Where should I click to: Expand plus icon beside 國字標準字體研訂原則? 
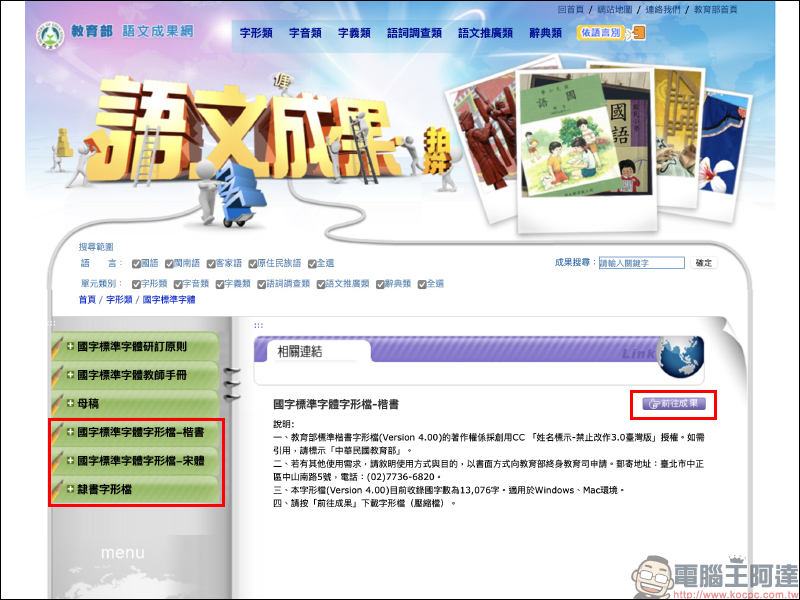(x=70, y=346)
